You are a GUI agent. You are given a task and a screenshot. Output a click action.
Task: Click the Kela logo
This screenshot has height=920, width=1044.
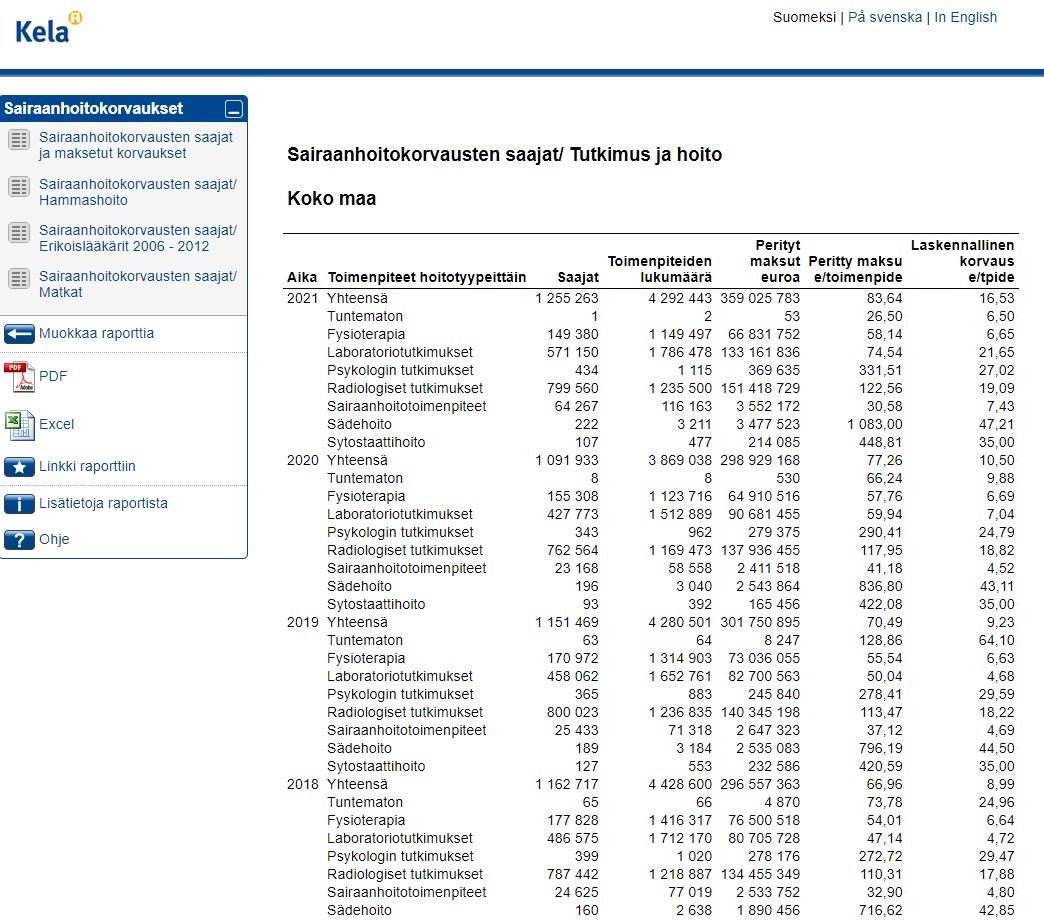pyautogui.click(x=48, y=27)
